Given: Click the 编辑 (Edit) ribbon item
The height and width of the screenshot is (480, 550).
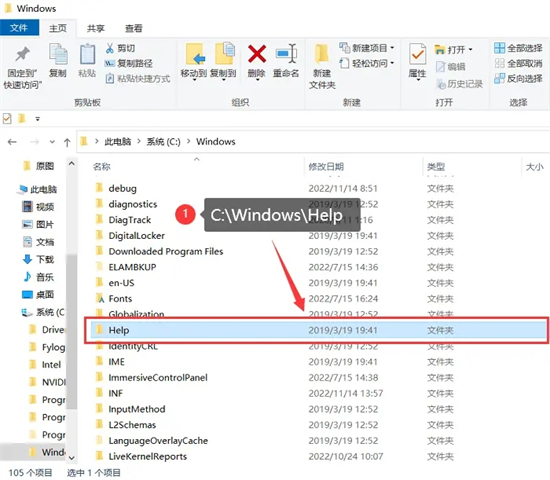Looking at the screenshot, I should 450,67.
